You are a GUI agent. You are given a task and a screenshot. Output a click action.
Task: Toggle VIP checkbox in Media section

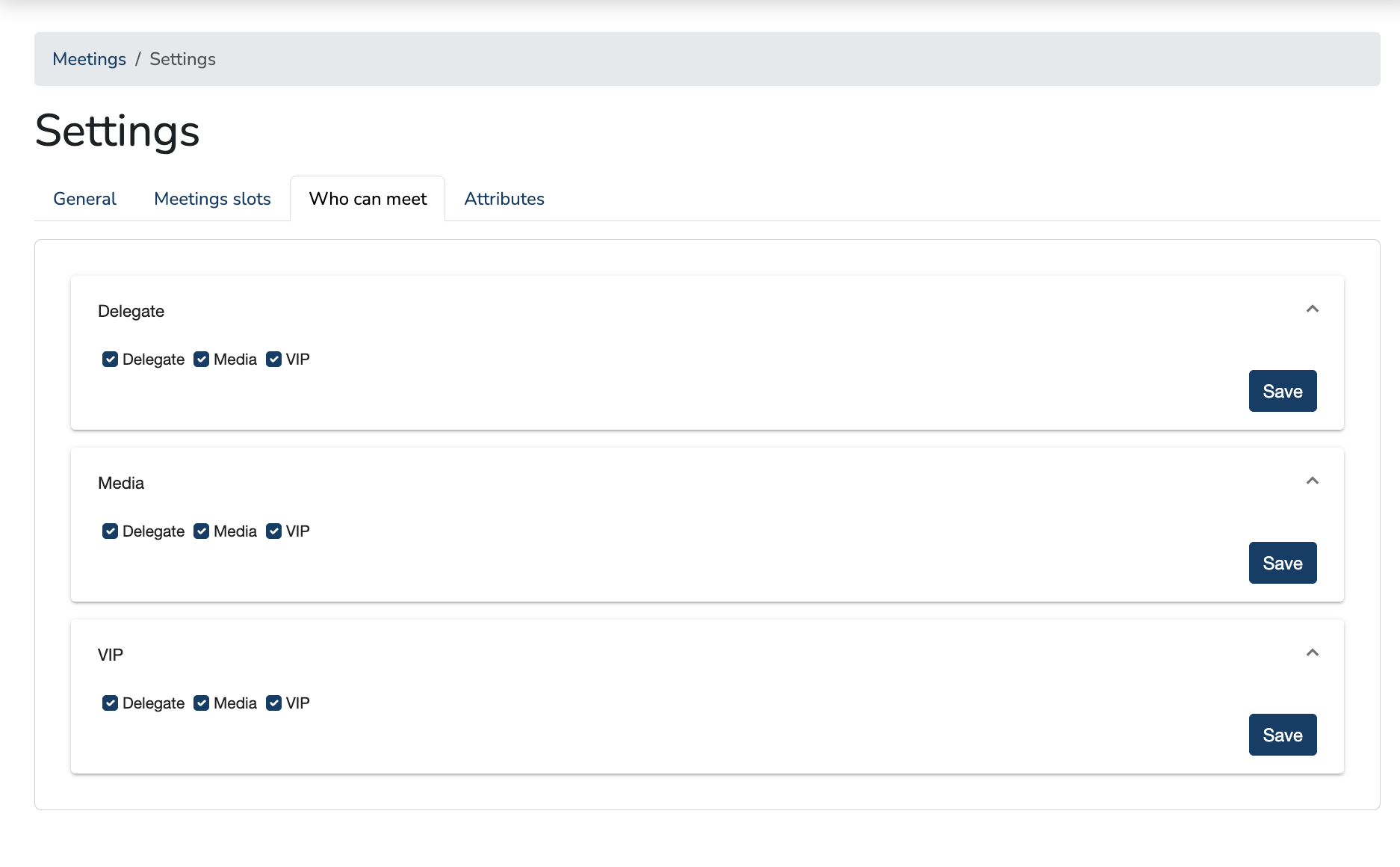[x=273, y=531]
